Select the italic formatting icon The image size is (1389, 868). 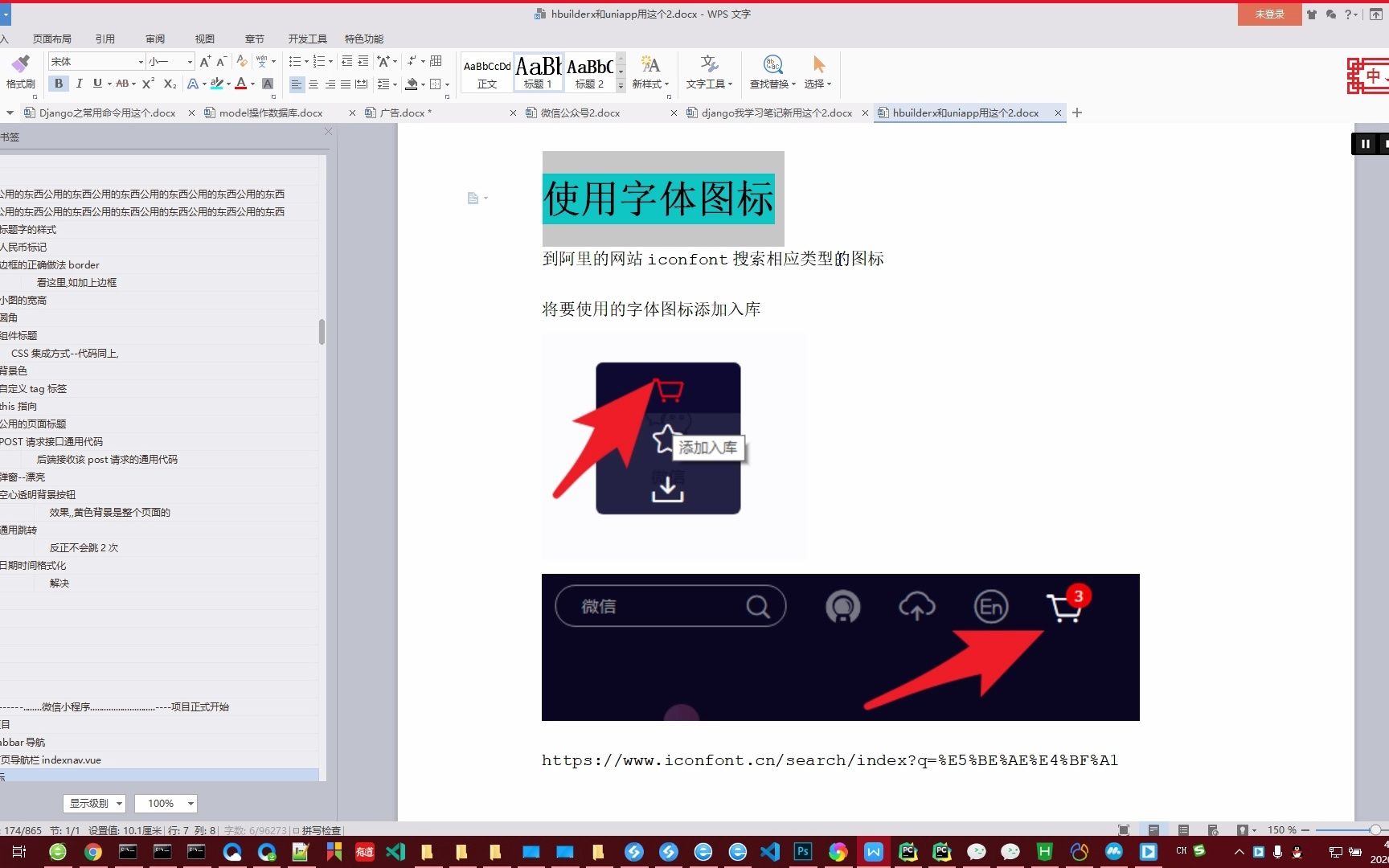(x=79, y=84)
